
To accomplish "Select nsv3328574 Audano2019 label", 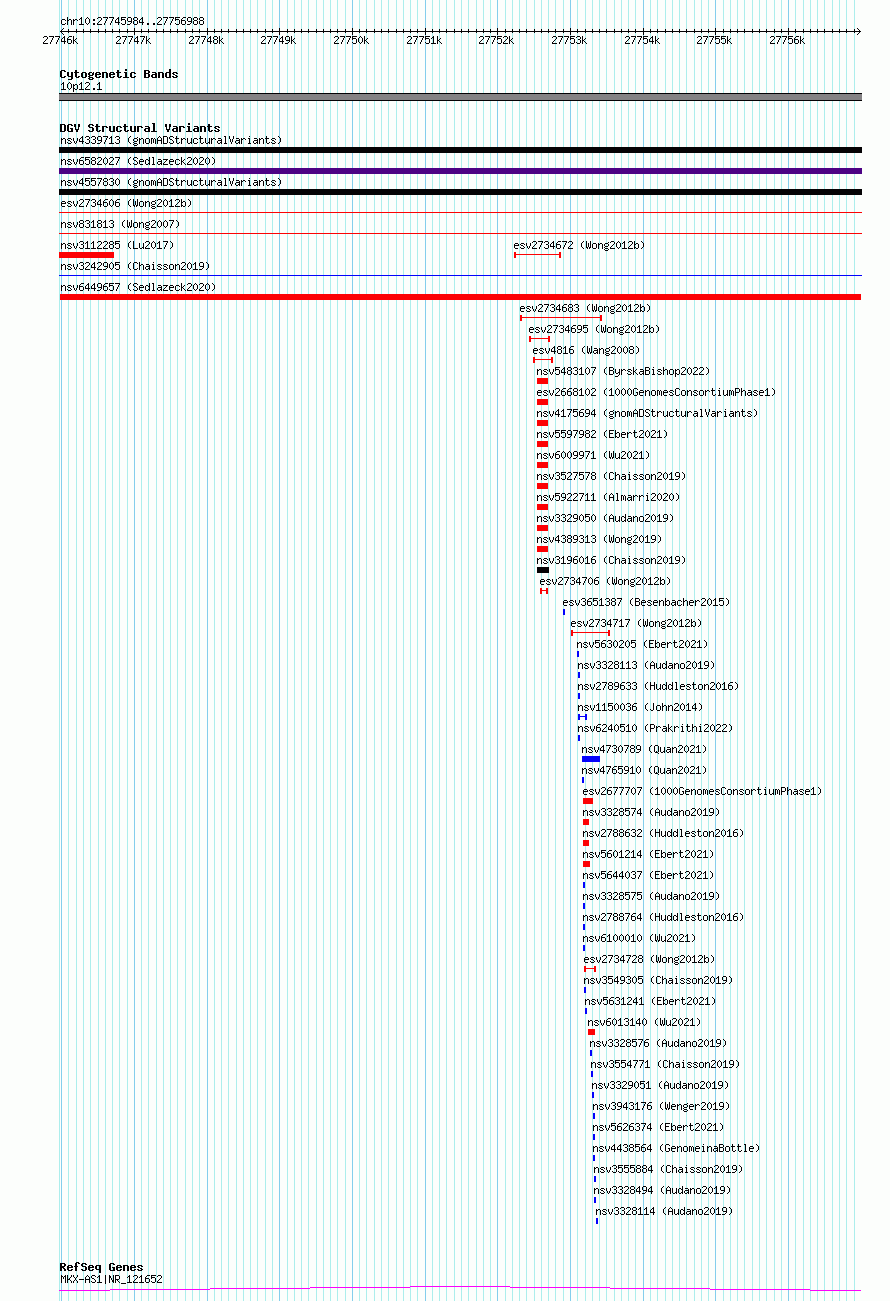I will pyautogui.click(x=651, y=812).
